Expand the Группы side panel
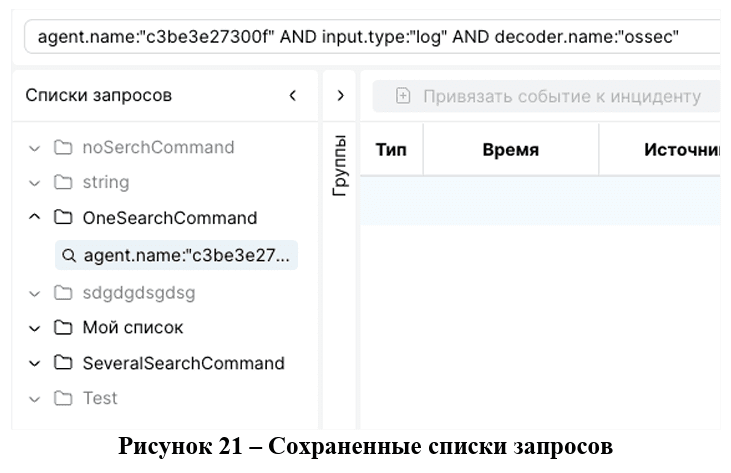 (340, 96)
